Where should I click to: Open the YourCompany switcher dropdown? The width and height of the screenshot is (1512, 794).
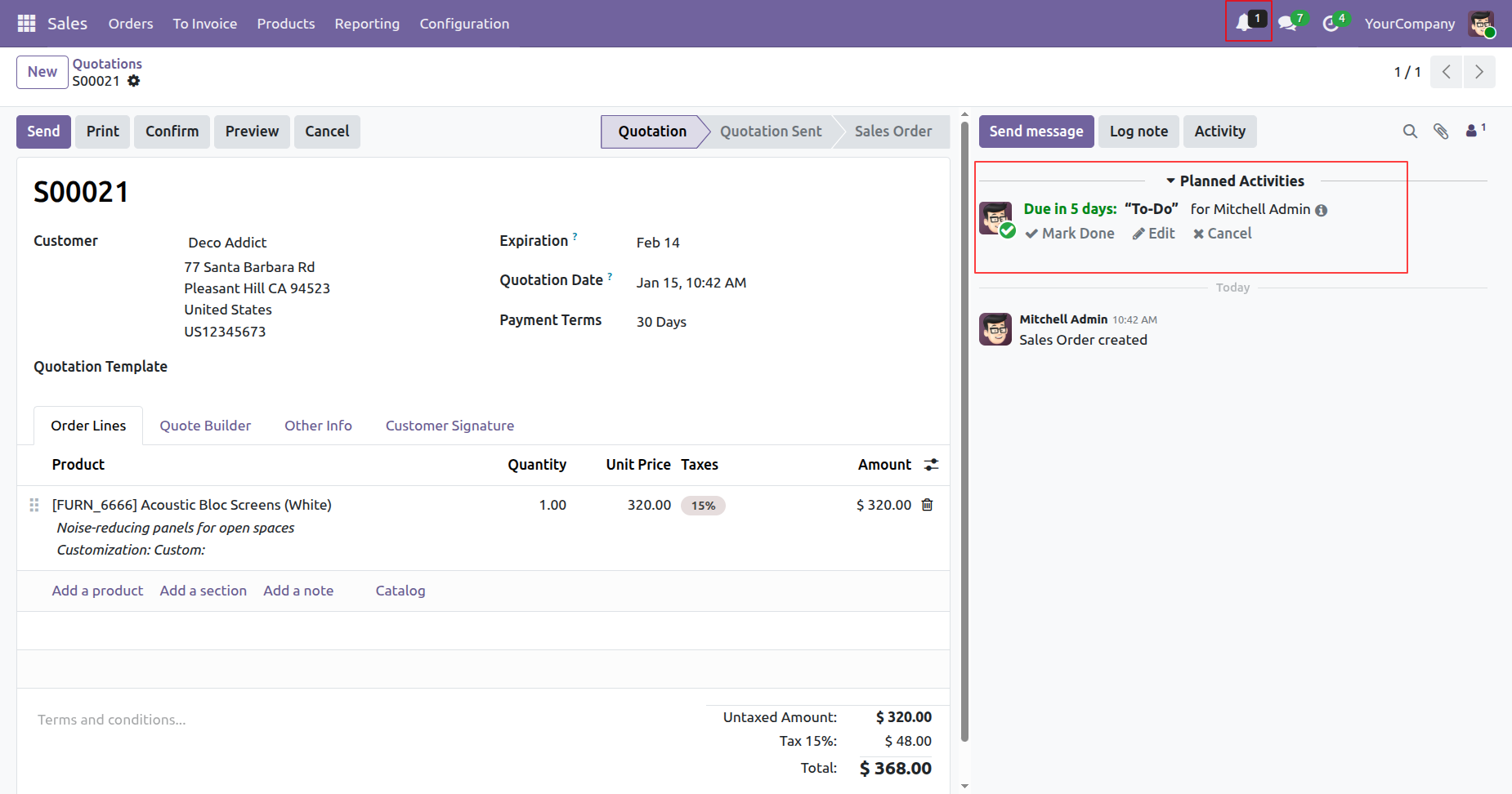[x=1409, y=24]
